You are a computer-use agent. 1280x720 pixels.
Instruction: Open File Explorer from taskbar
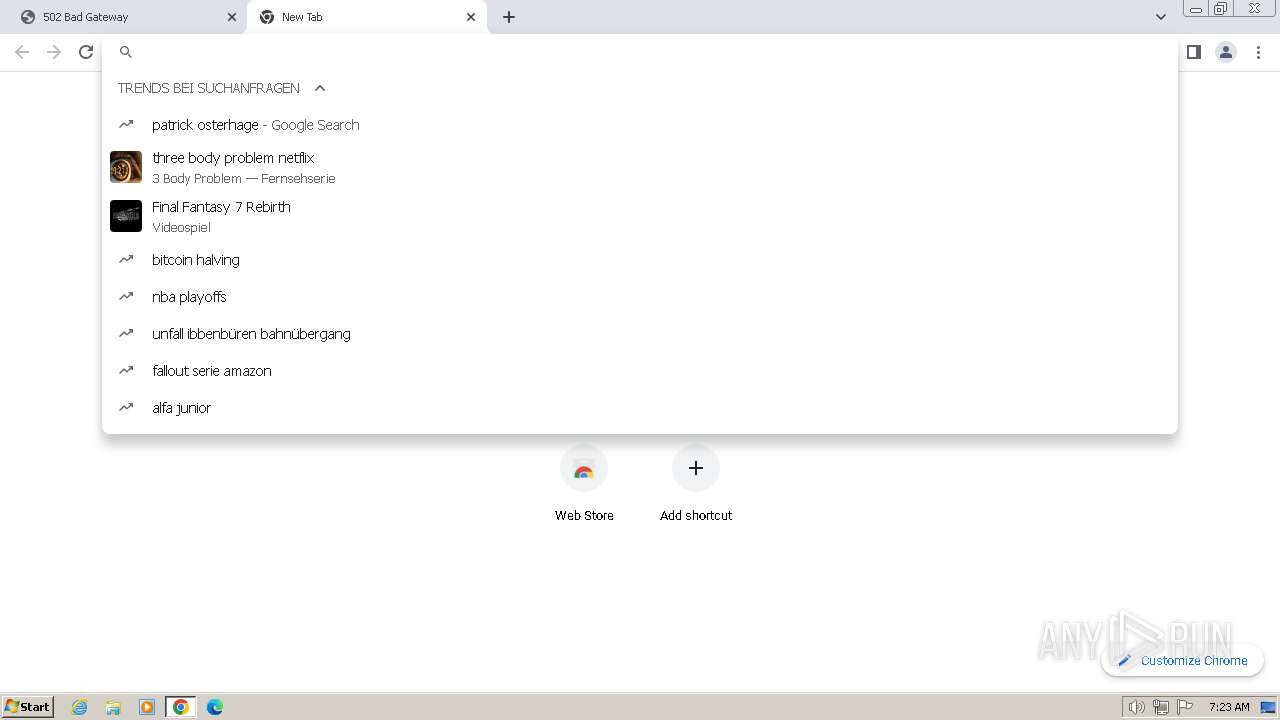click(x=113, y=707)
